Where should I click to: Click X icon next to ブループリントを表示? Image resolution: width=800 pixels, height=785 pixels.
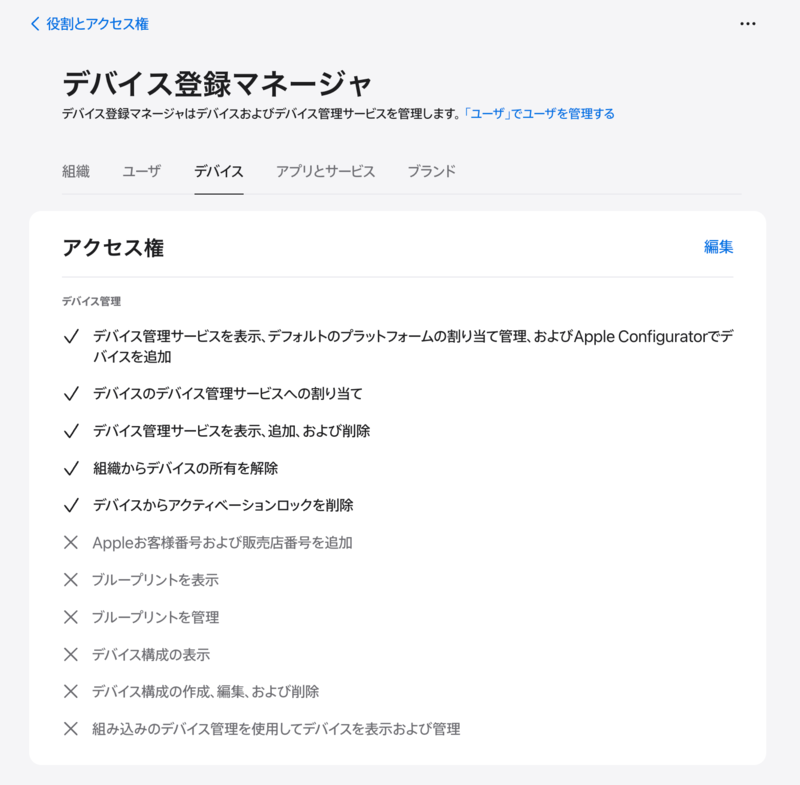71,580
